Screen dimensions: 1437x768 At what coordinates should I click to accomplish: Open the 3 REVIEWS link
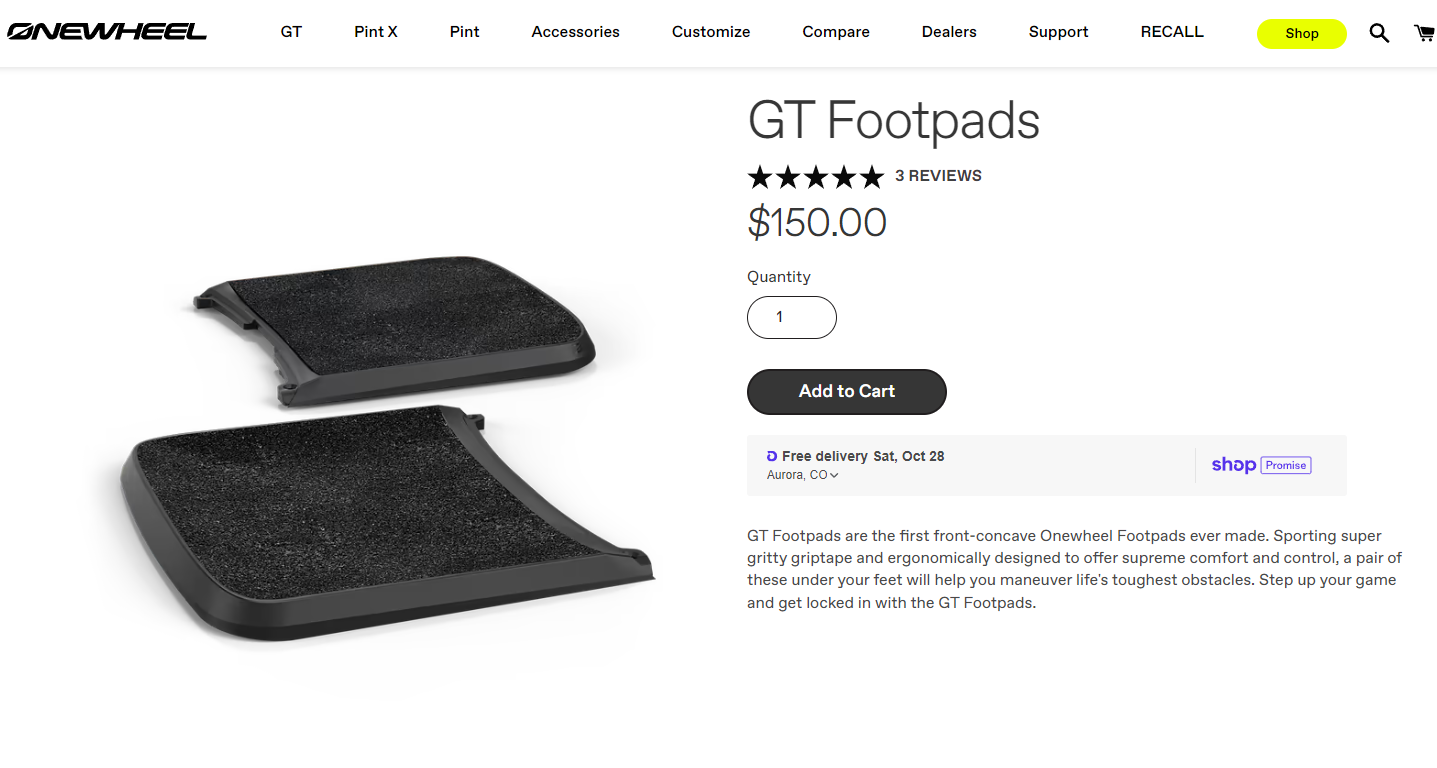[x=938, y=176]
